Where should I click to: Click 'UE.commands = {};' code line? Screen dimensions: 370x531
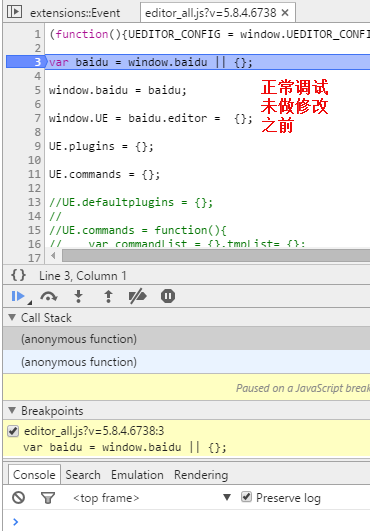104,174
